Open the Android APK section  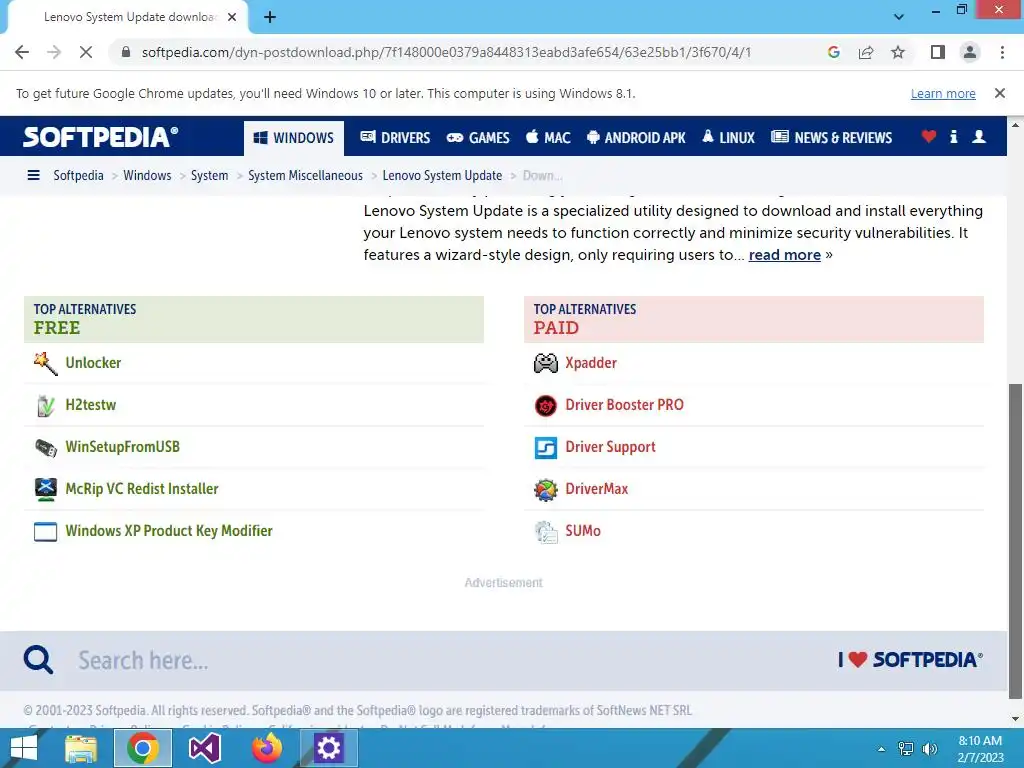(x=636, y=138)
